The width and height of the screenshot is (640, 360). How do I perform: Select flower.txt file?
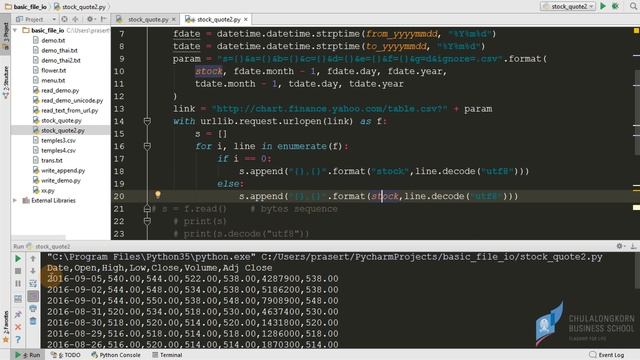(x=53, y=70)
